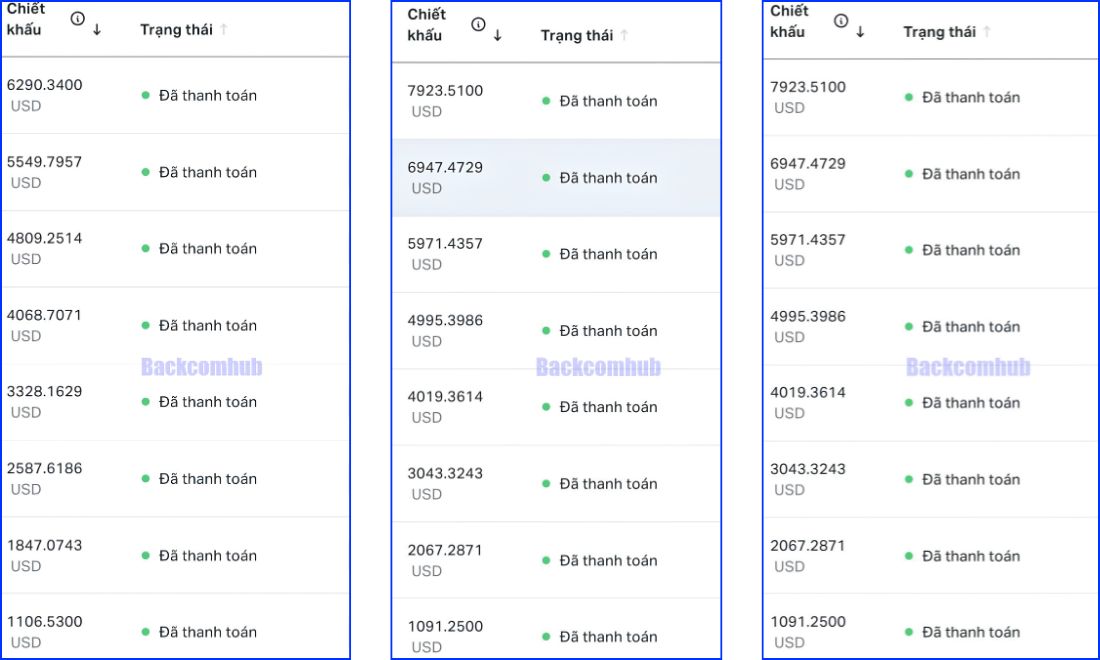Trạng thái sort arrow in table with highlighted row
1100x660 pixels.
(624, 35)
